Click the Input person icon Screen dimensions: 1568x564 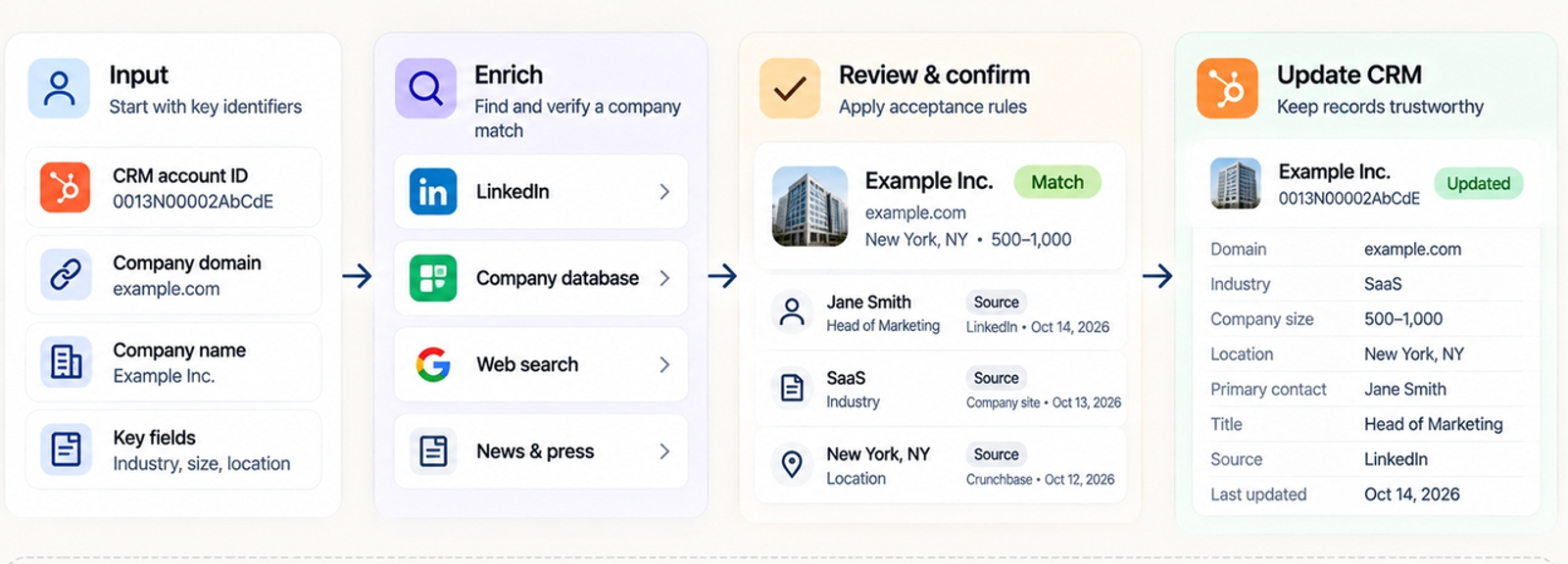[x=59, y=88]
